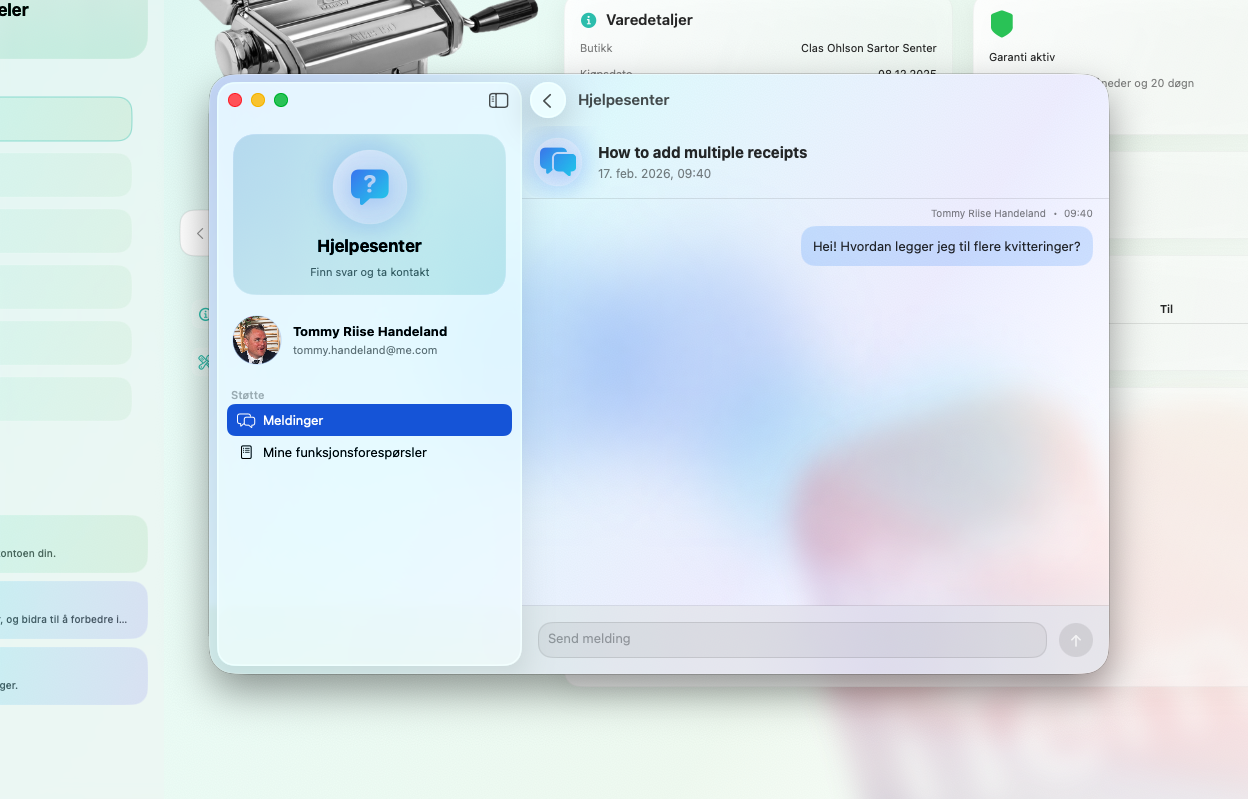Click Tommy Riise Handeland's profile picture
This screenshot has width=1248, height=799.
click(x=257, y=340)
